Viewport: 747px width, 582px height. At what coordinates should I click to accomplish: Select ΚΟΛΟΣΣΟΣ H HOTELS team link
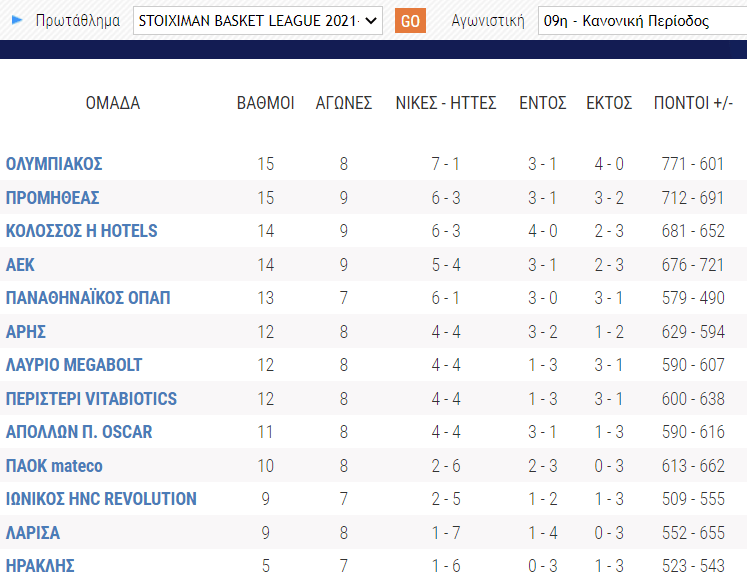coord(82,231)
